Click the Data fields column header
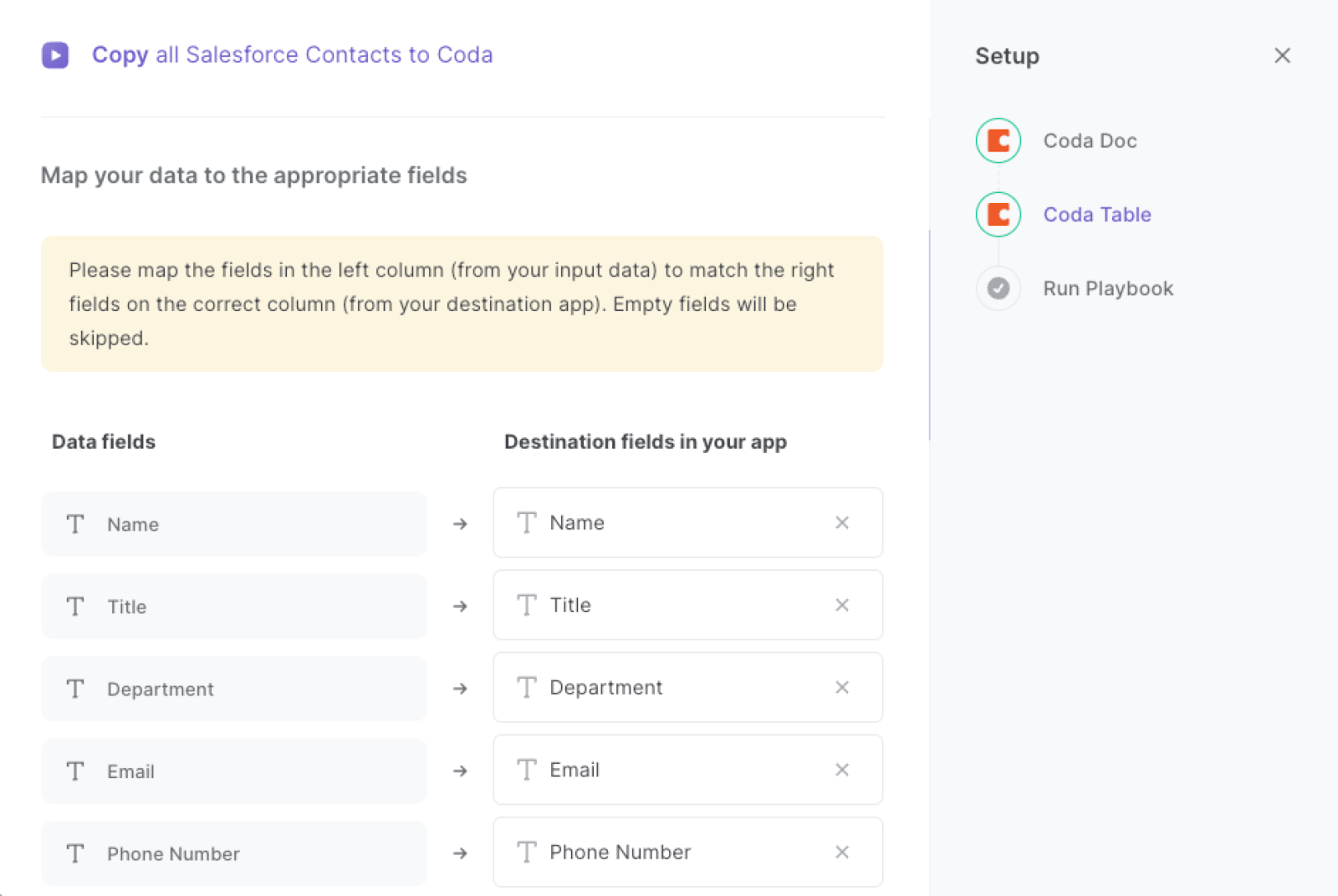1338x896 pixels. click(x=104, y=441)
